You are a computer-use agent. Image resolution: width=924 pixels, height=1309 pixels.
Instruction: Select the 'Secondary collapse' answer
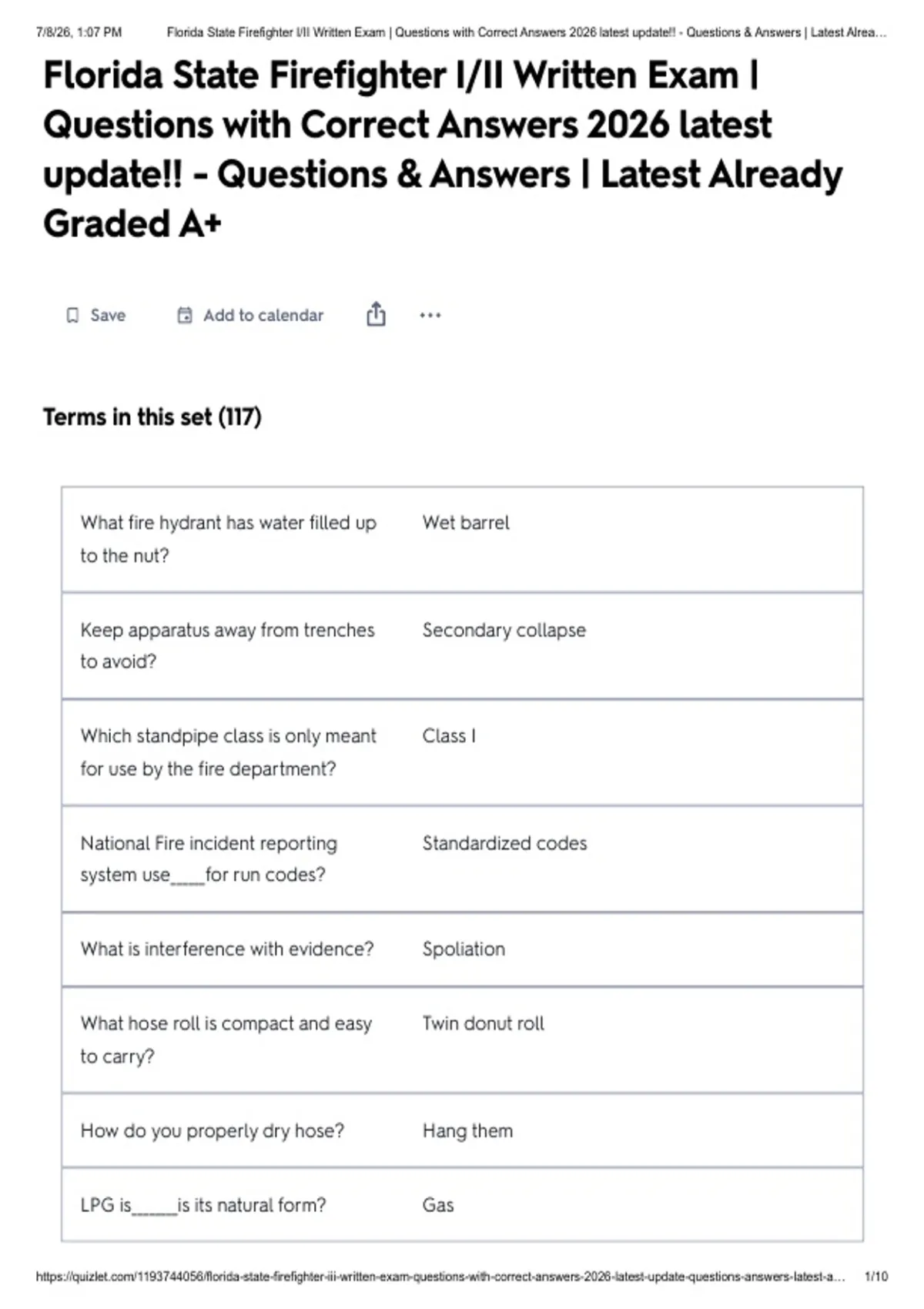[x=504, y=631]
